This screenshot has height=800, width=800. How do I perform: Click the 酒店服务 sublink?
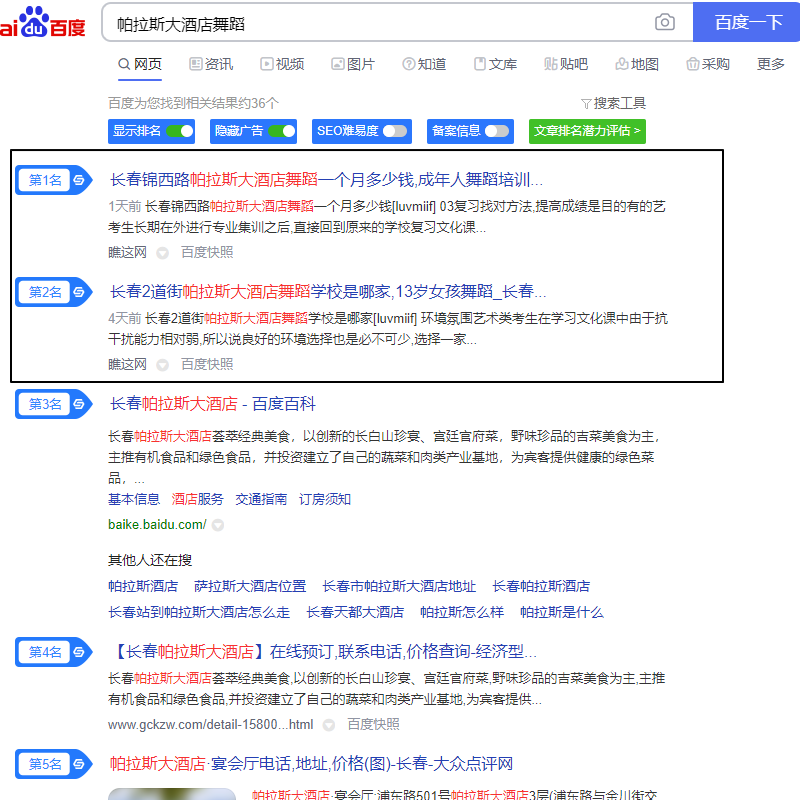pyautogui.click(x=197, y=499)
